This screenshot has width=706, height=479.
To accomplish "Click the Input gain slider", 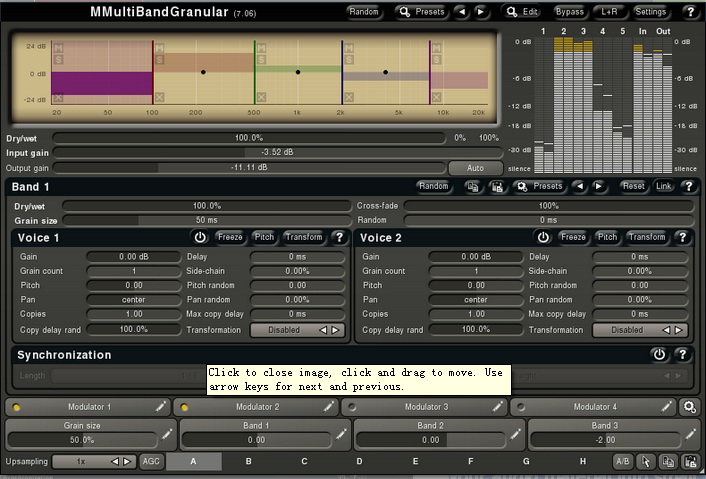I will (x=277, y=152).
